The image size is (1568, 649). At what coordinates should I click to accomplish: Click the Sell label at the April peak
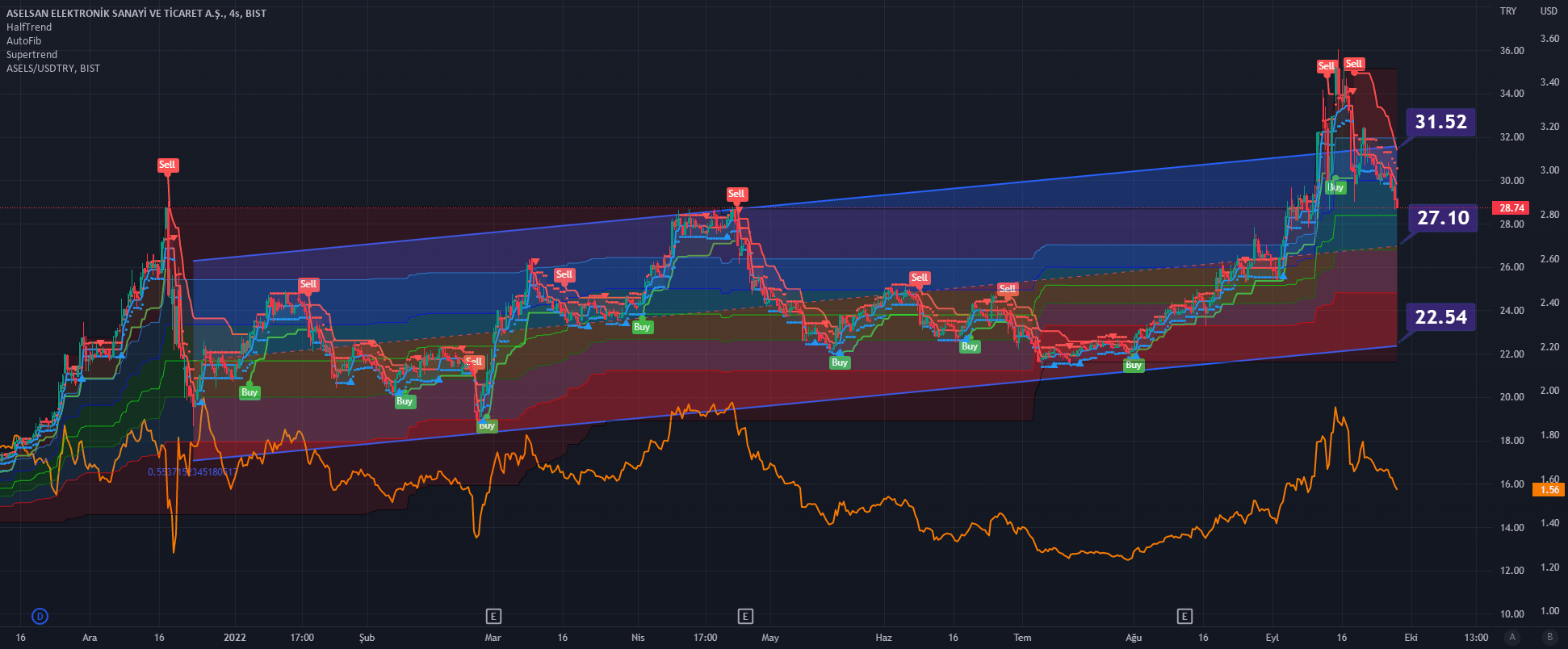(x=736, y=194)
